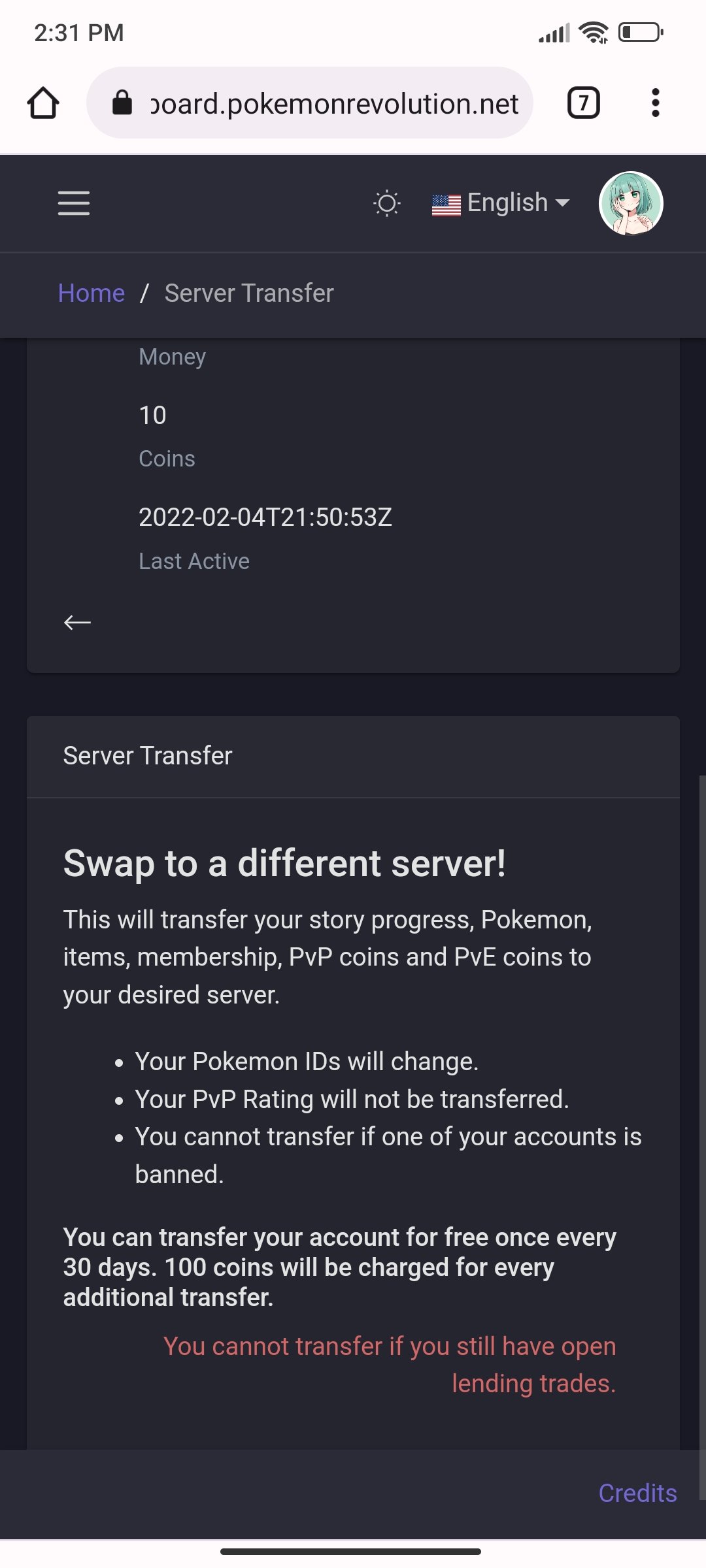
Task: Click the page scrollbar on right edge
Action: tap(702, 1111)
